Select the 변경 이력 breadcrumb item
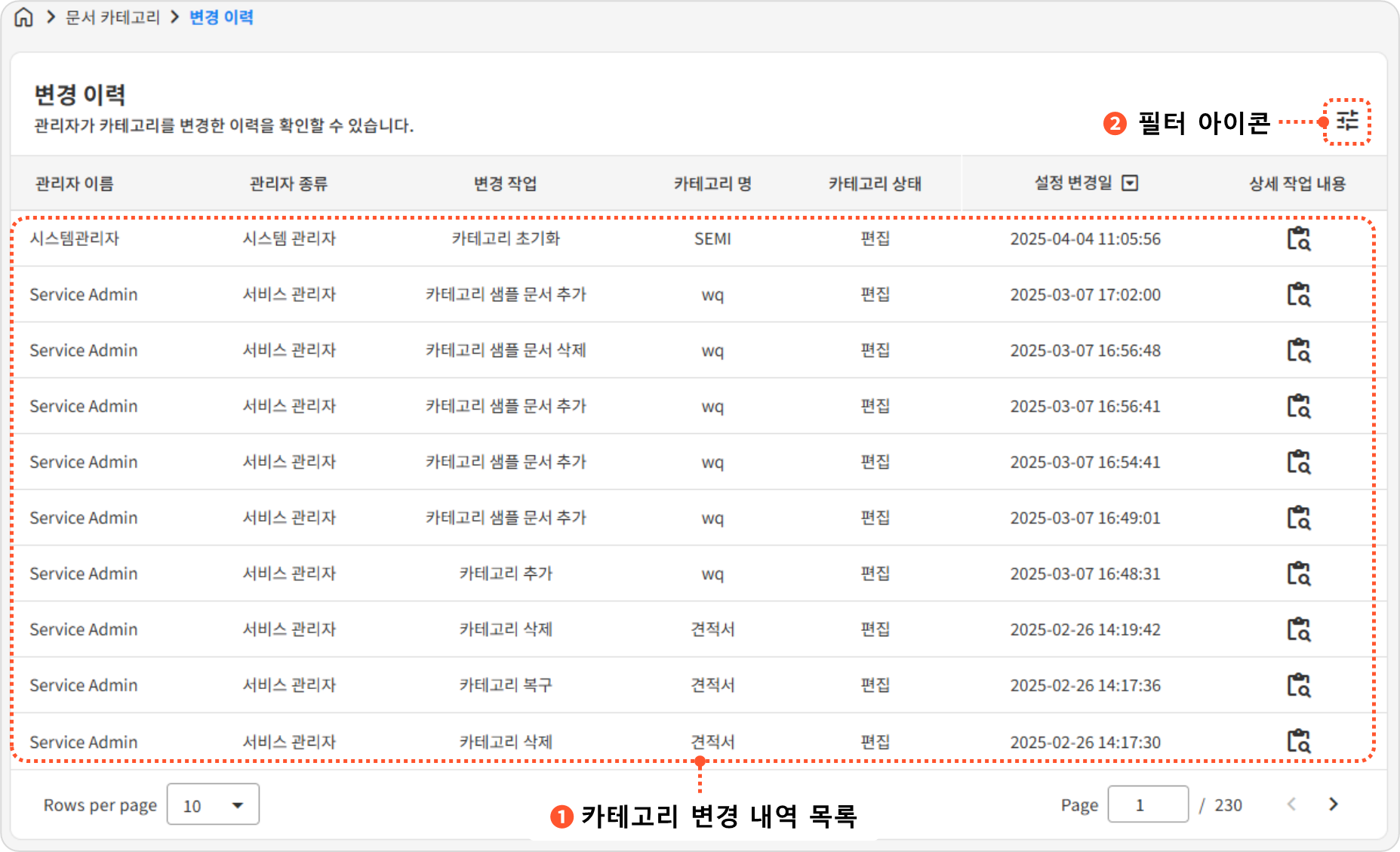Viewport: 1400px width, 852px height. (x=221, y=17)
